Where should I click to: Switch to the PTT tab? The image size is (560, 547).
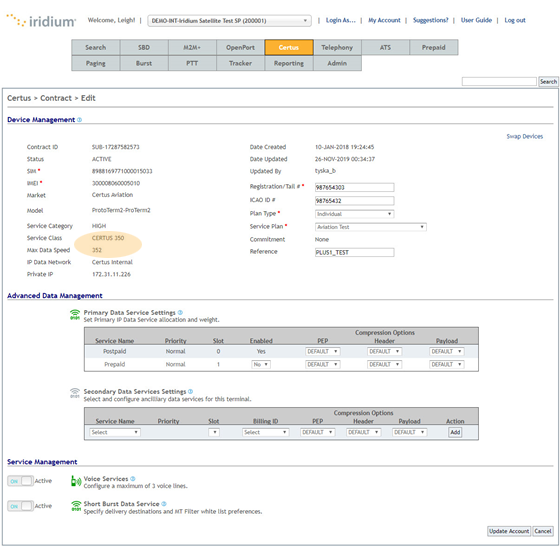point(192,63)
